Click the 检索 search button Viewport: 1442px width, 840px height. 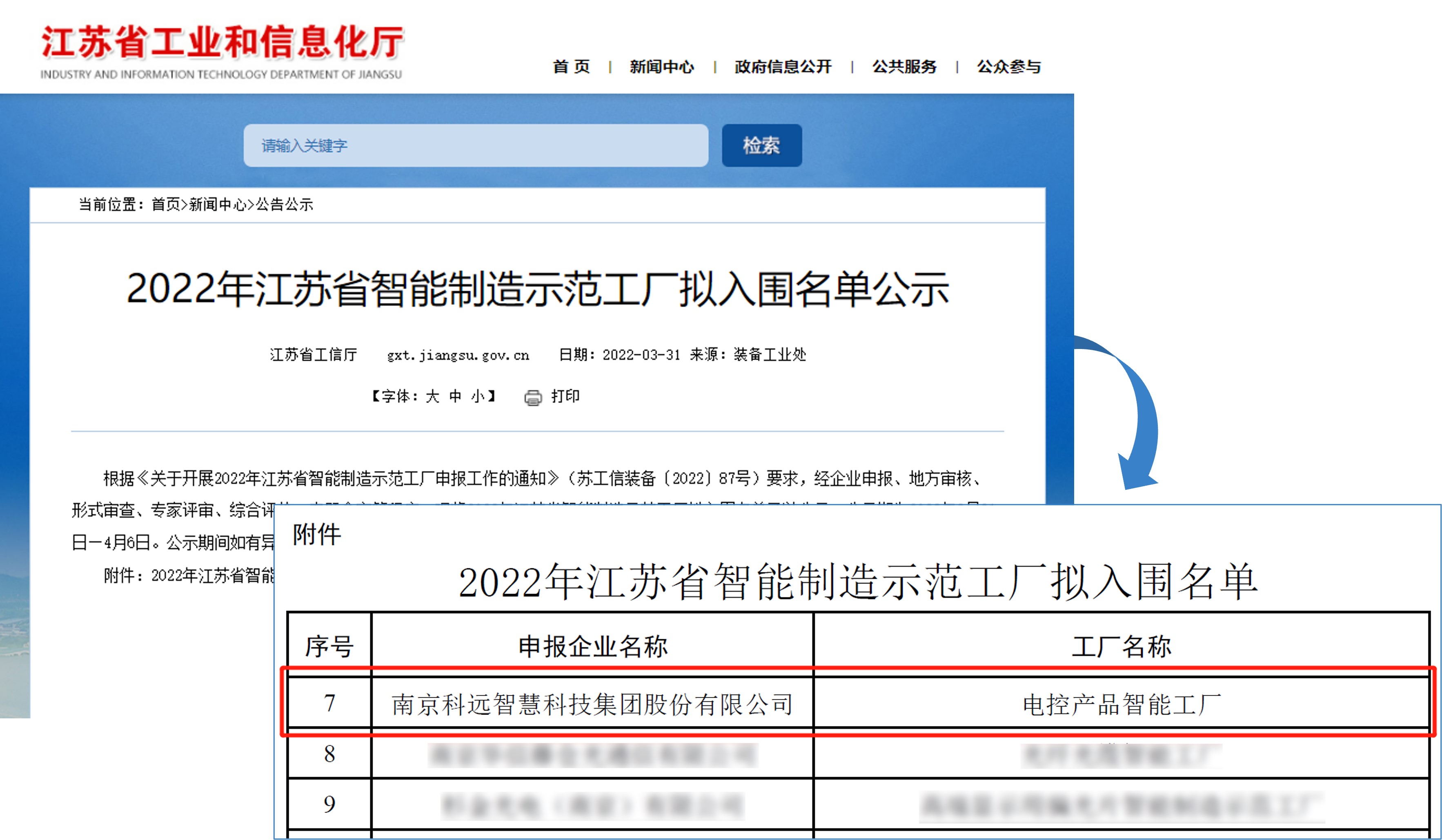point(761,145)
